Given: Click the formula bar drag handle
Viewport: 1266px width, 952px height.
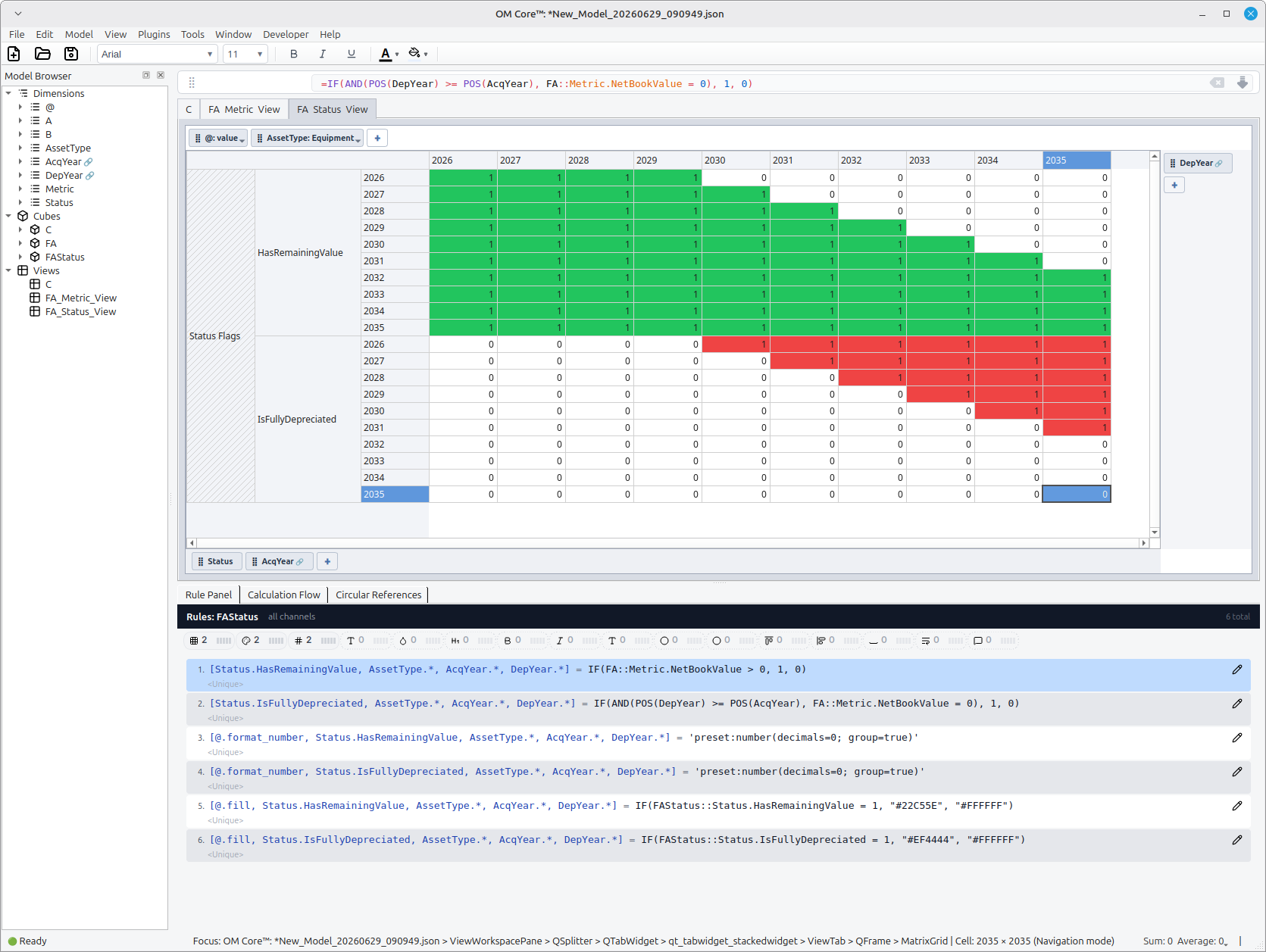Looking at the screenshot, I should point(192,83).
